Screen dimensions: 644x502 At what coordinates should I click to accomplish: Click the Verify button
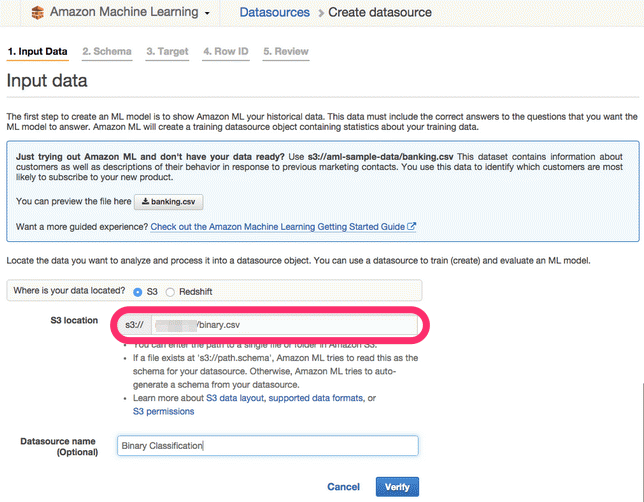coord(397,487)
